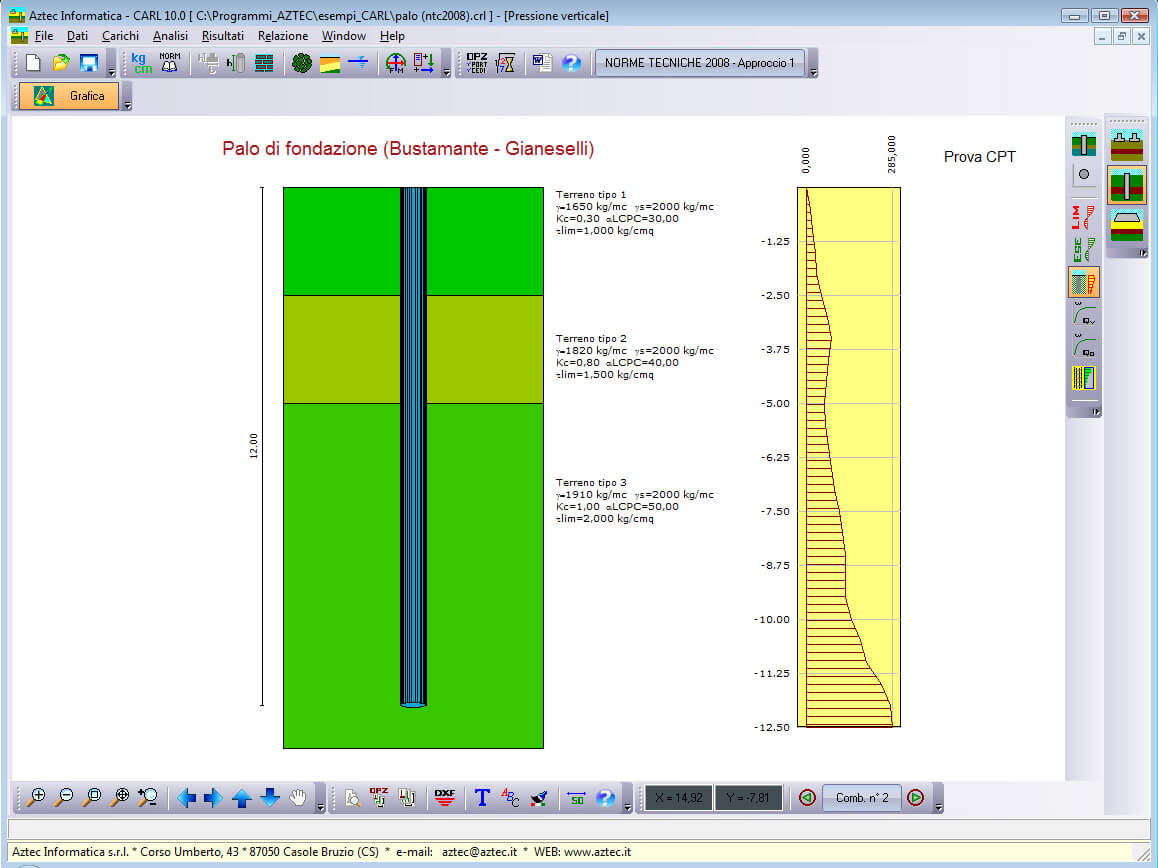Expand the Grafica toolbar options arrow

127,104
